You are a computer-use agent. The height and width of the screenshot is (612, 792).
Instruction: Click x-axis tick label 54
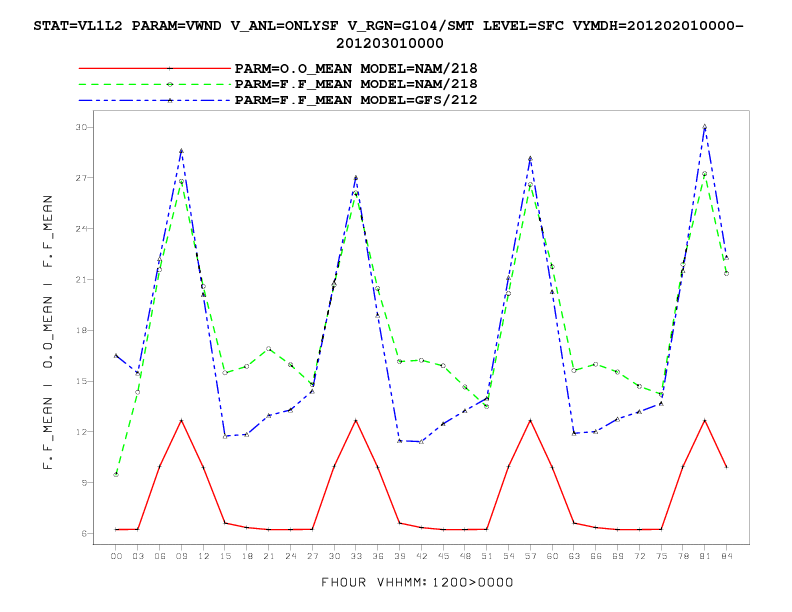[x=509, y=556]
